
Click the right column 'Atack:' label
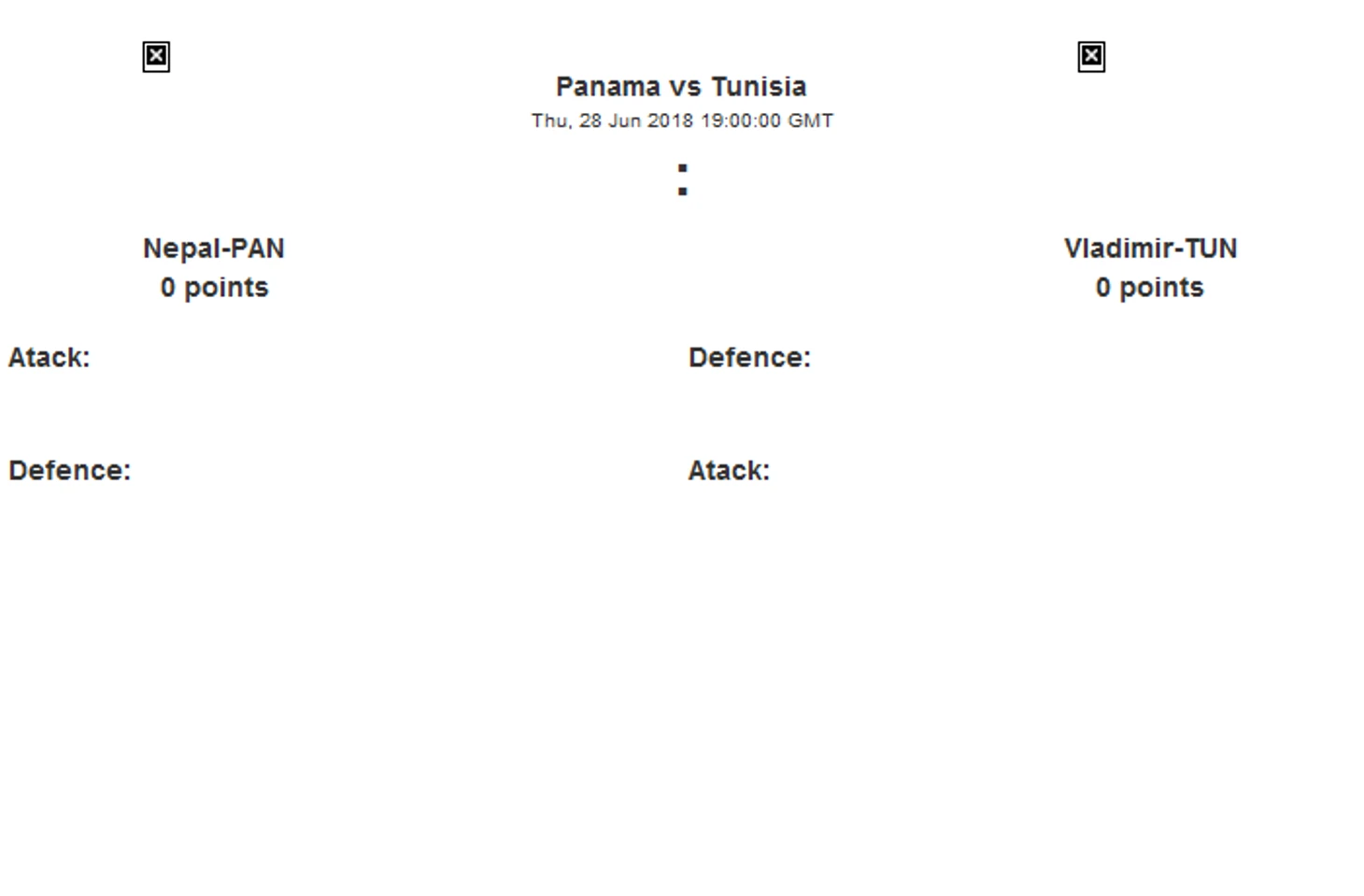pyautogui.click(x=729, y=470)
